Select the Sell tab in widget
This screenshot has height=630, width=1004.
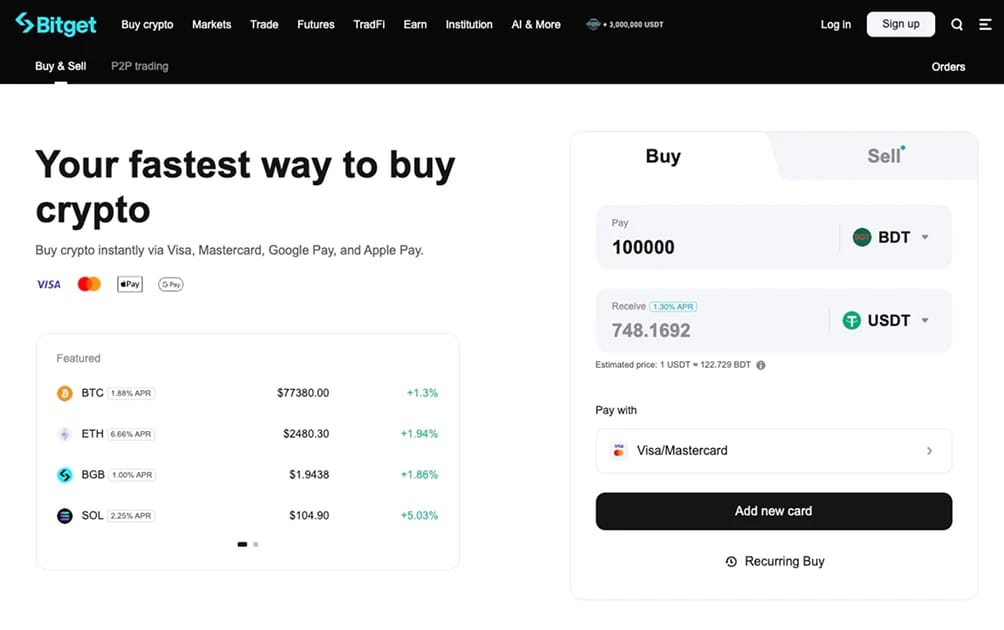pos(886,156)
